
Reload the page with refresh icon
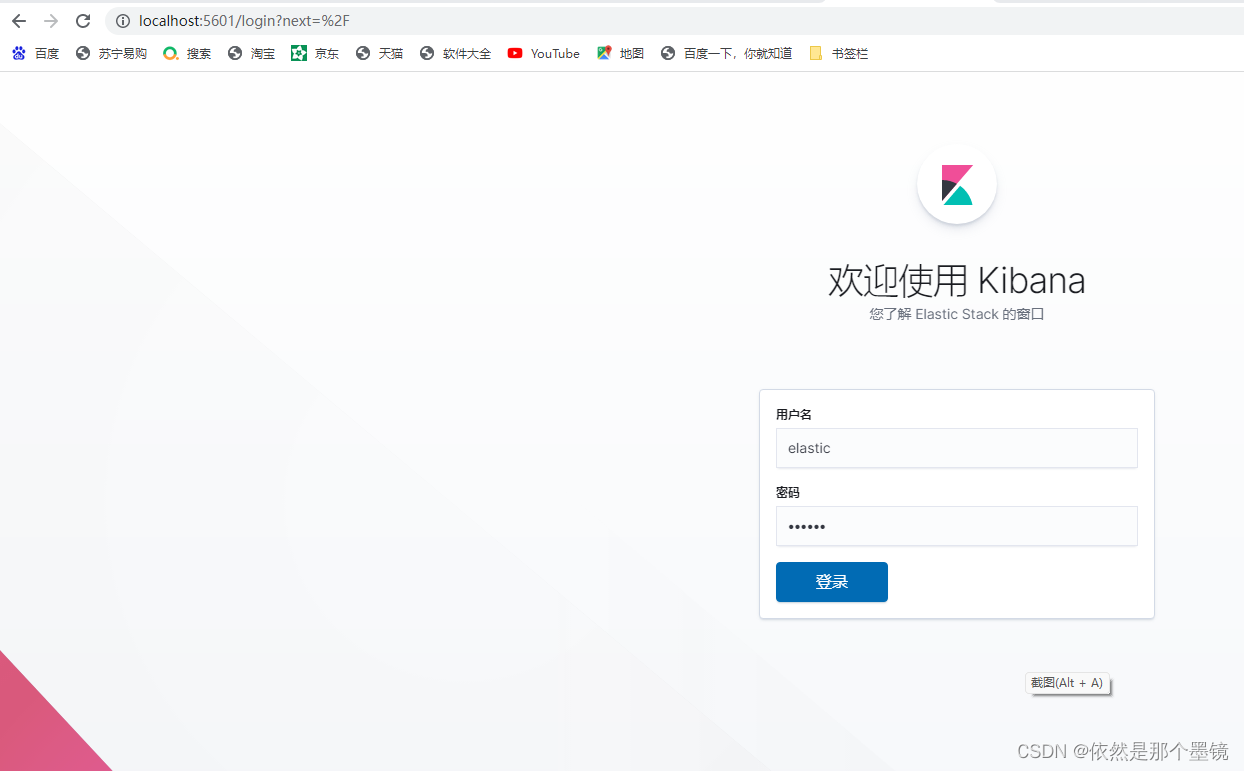click(x=83, y=21)
